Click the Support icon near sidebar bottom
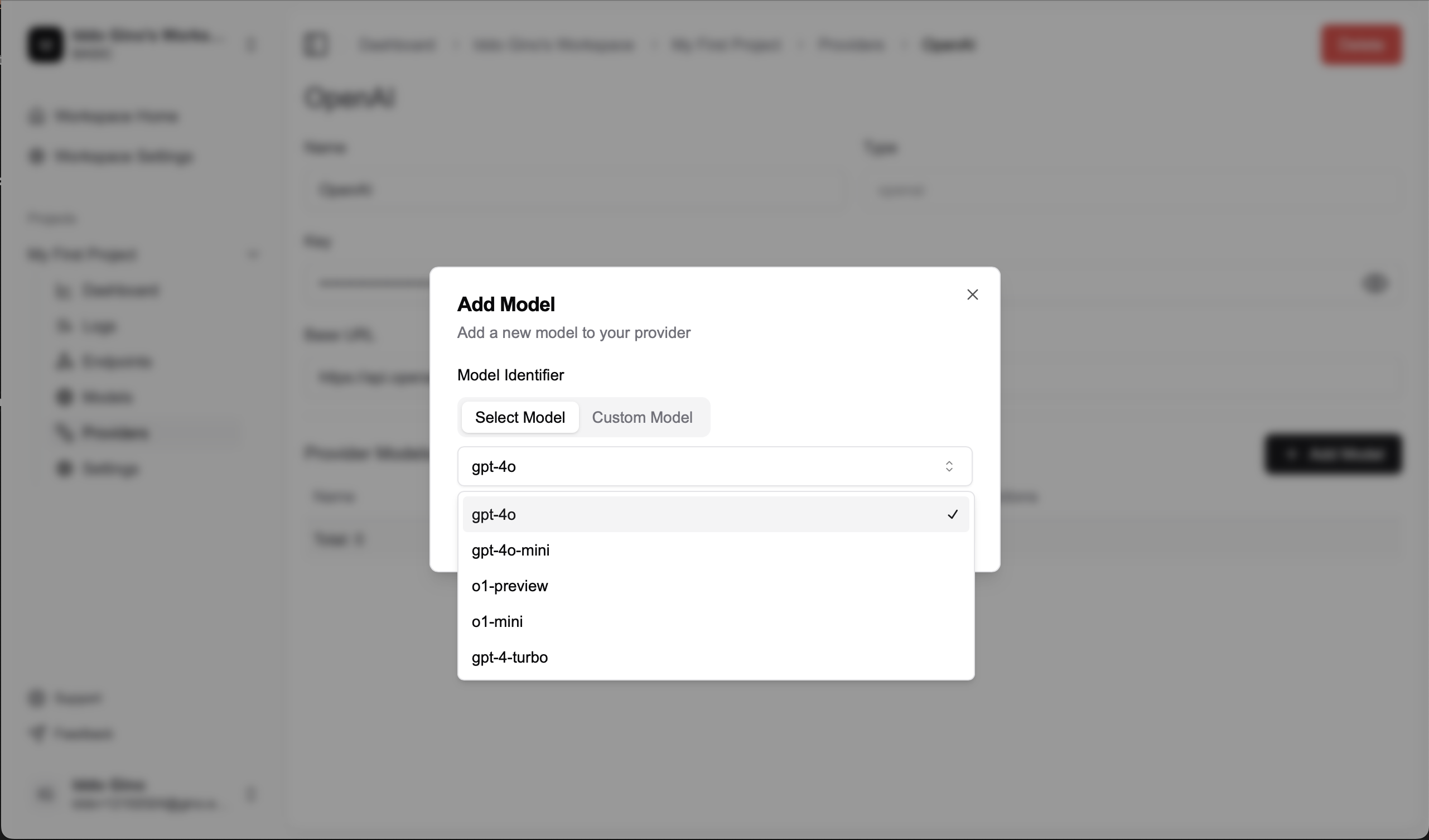The width and height of the screenshot is (1429, 840). [x=36, y=698]
